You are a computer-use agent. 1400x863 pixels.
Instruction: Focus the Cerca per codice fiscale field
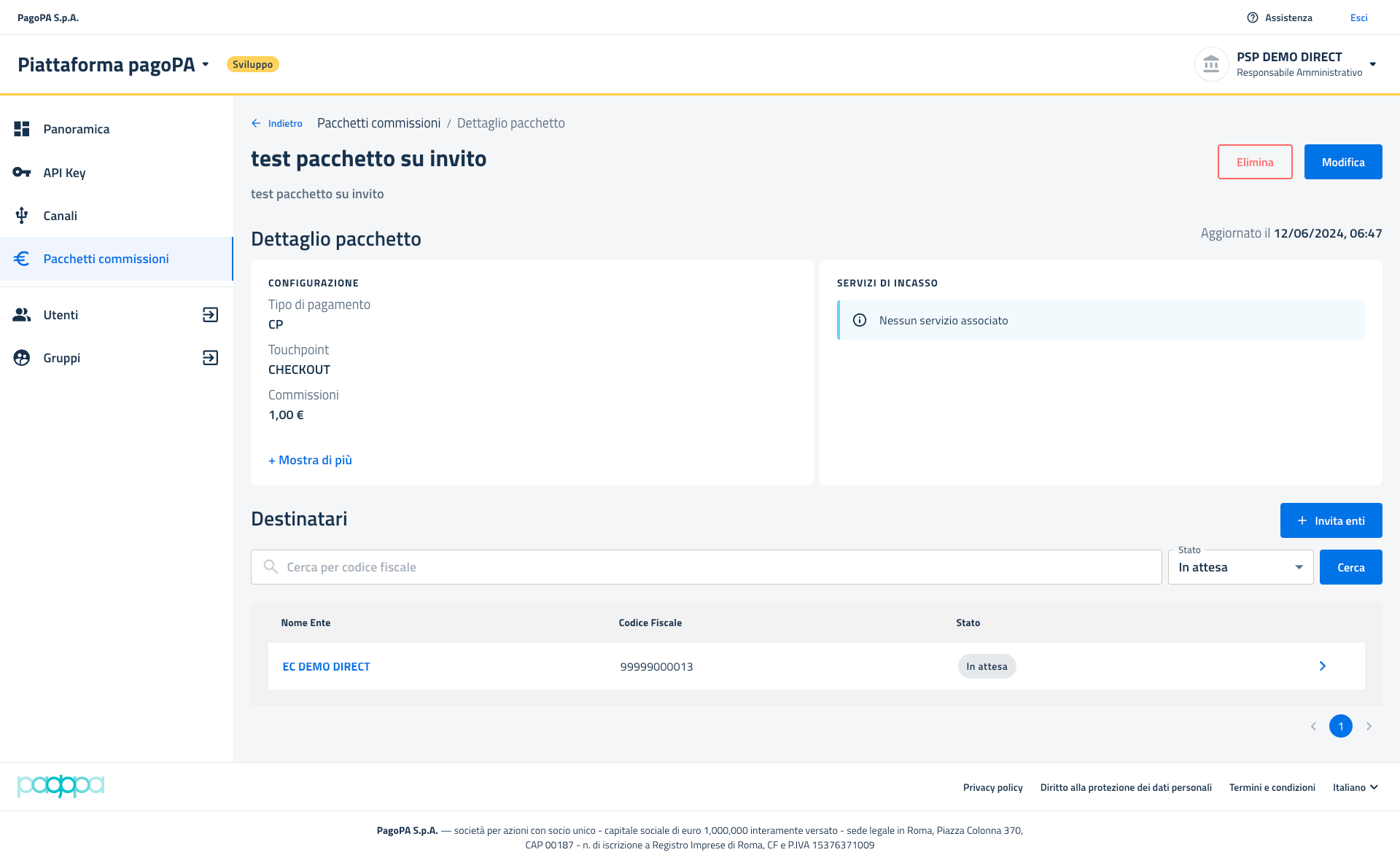tap(706, 567)
